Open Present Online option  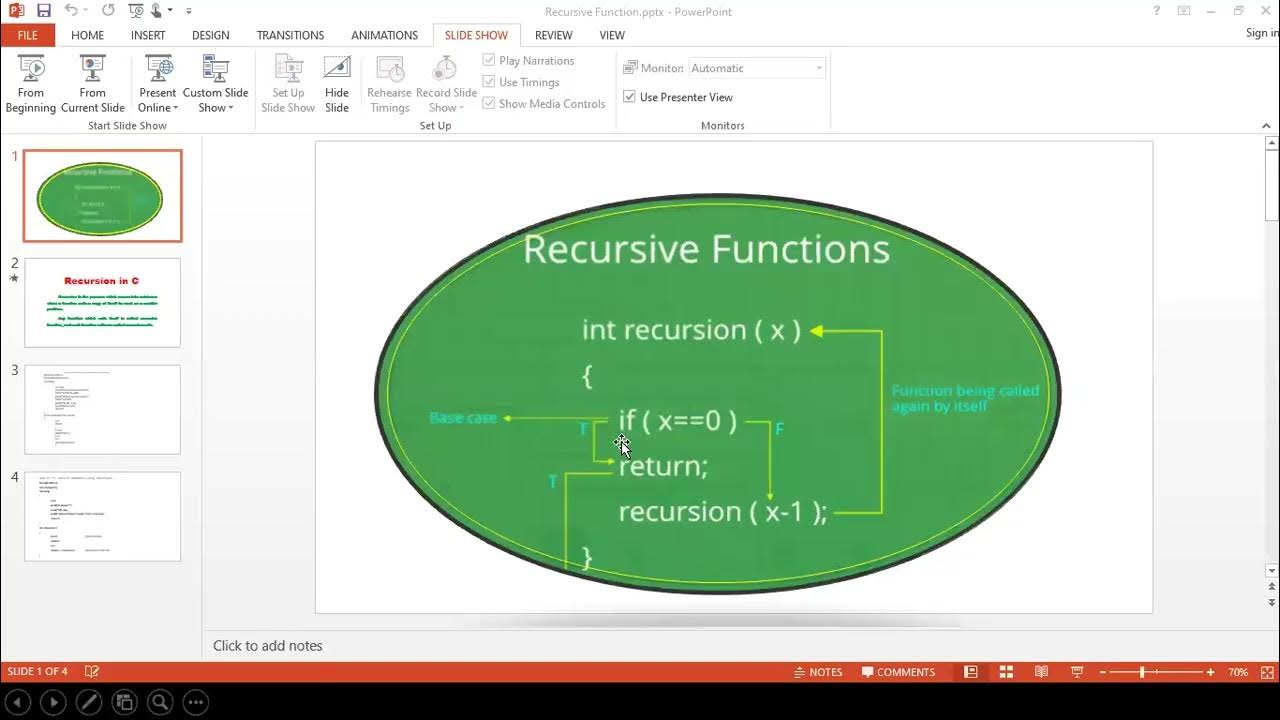point(158,84)
